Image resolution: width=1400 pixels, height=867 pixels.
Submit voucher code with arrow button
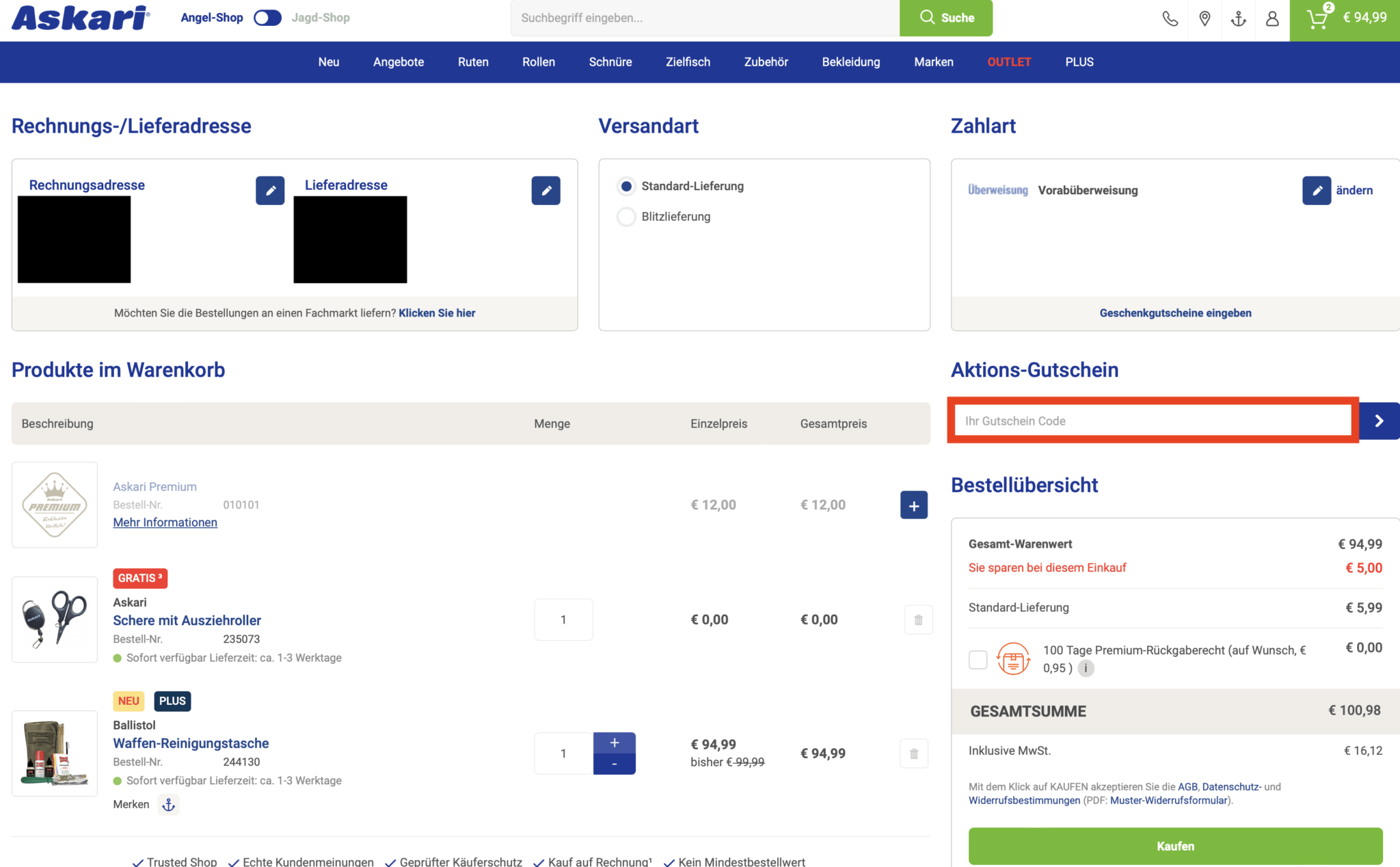click(x=1379, y=421)
